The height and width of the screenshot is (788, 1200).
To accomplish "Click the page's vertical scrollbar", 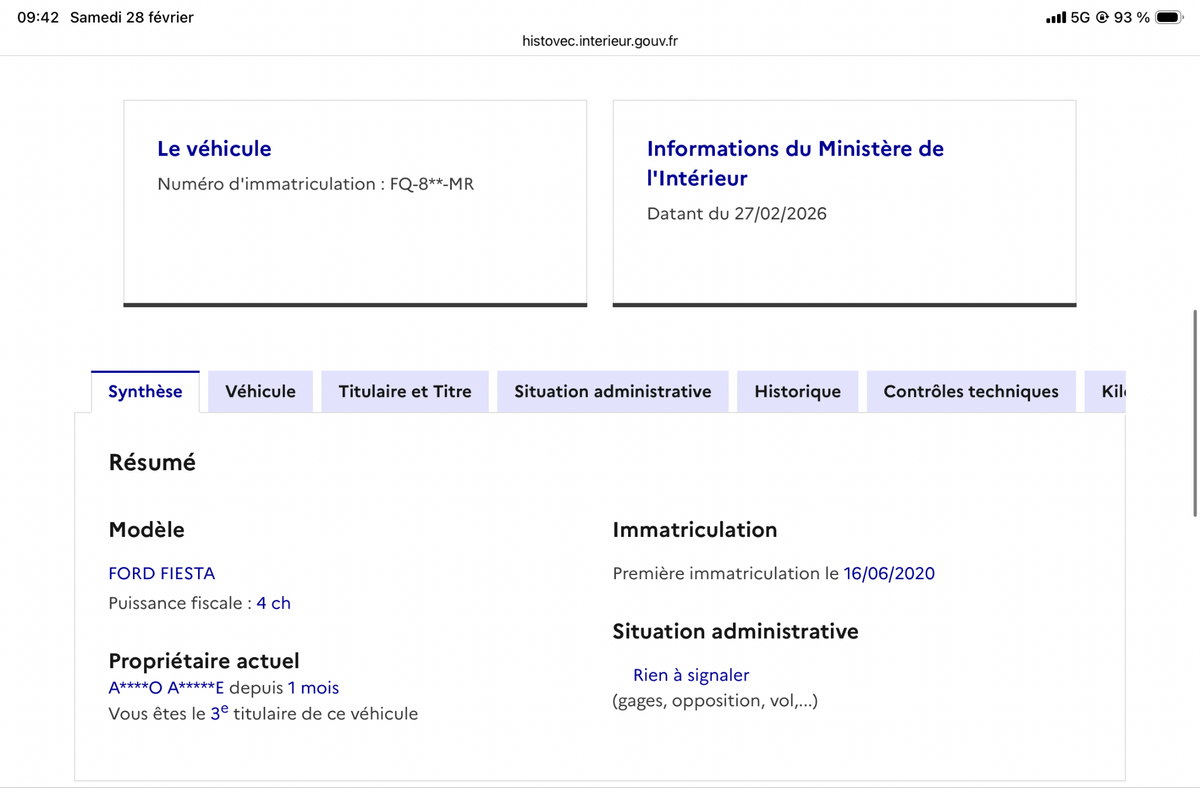I will click(1194, 412).
